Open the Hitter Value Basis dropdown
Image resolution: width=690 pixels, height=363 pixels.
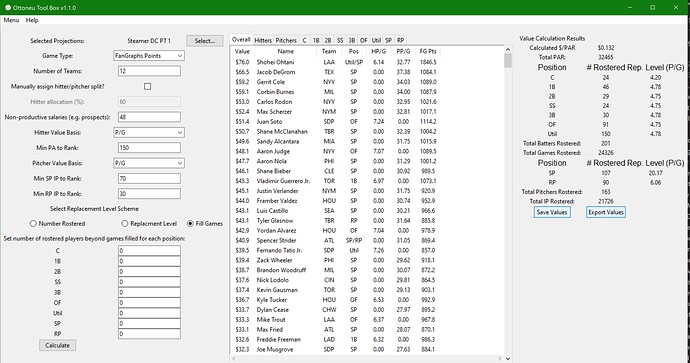click(149, 132)
